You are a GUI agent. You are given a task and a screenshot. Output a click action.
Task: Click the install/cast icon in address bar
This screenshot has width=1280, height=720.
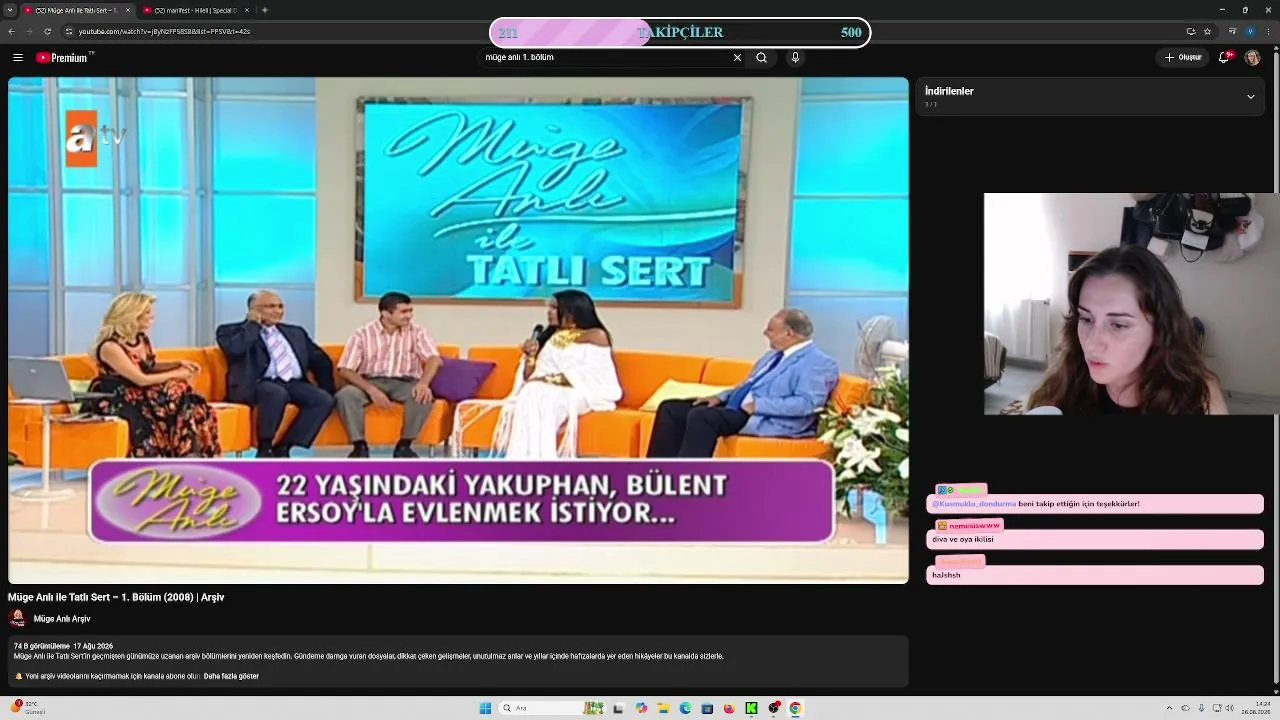1191,31
